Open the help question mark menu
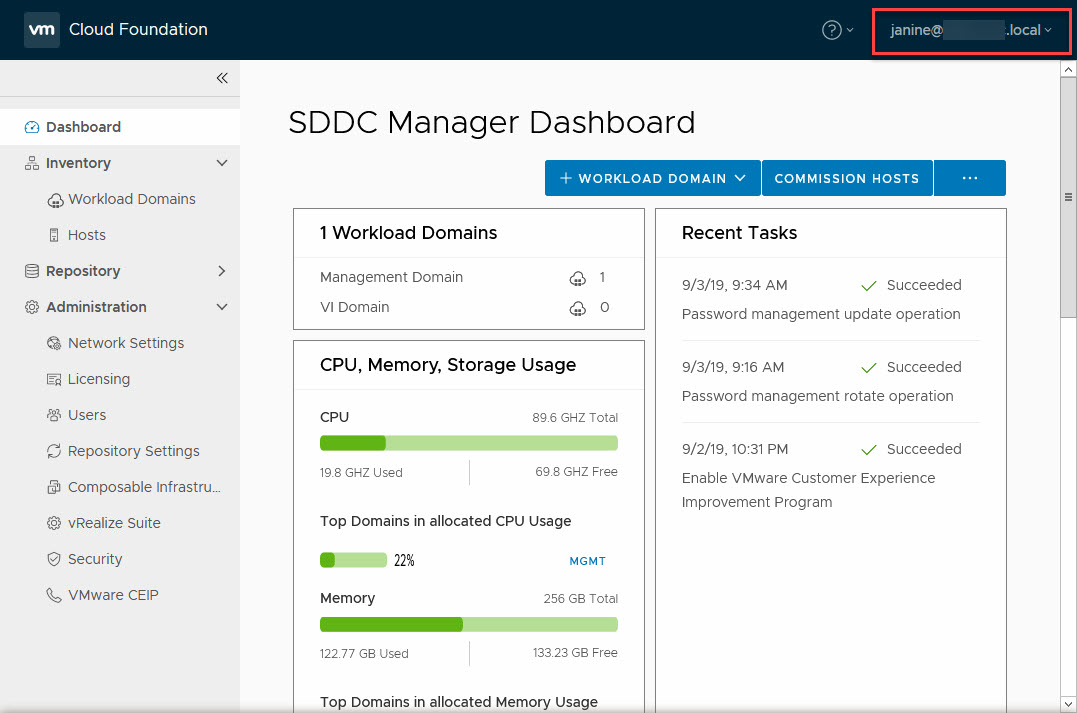1077x713 pixels. click(837, 30)
